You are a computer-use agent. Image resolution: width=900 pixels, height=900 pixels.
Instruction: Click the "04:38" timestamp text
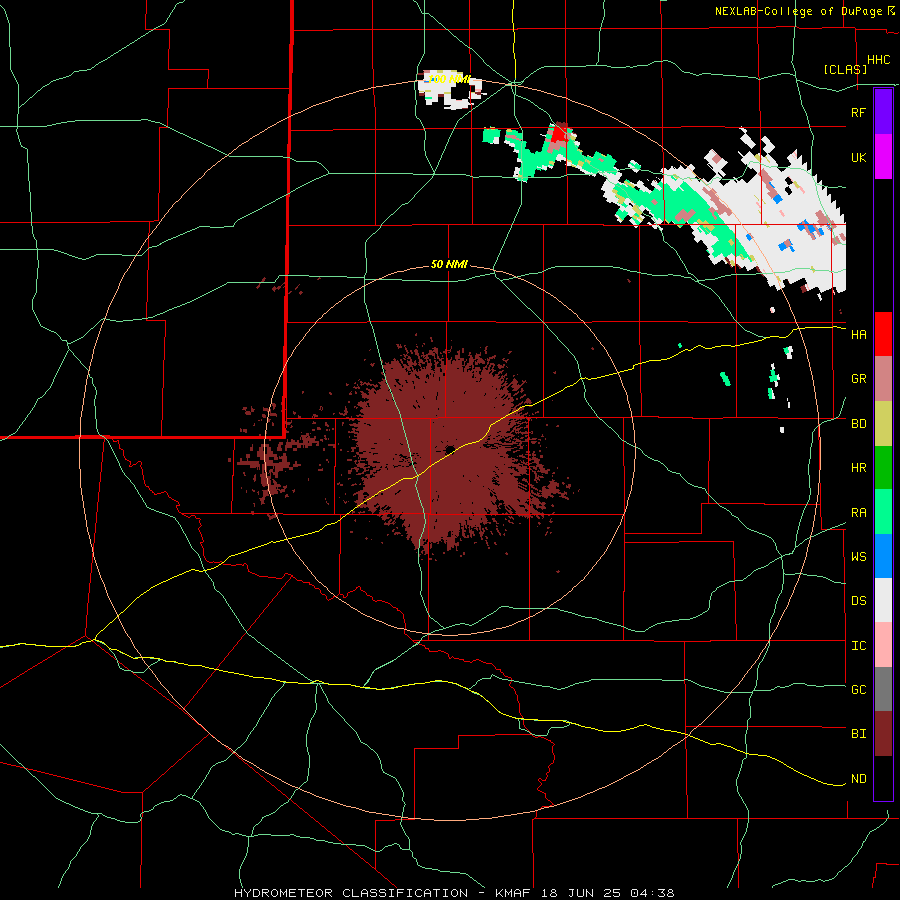651,893
